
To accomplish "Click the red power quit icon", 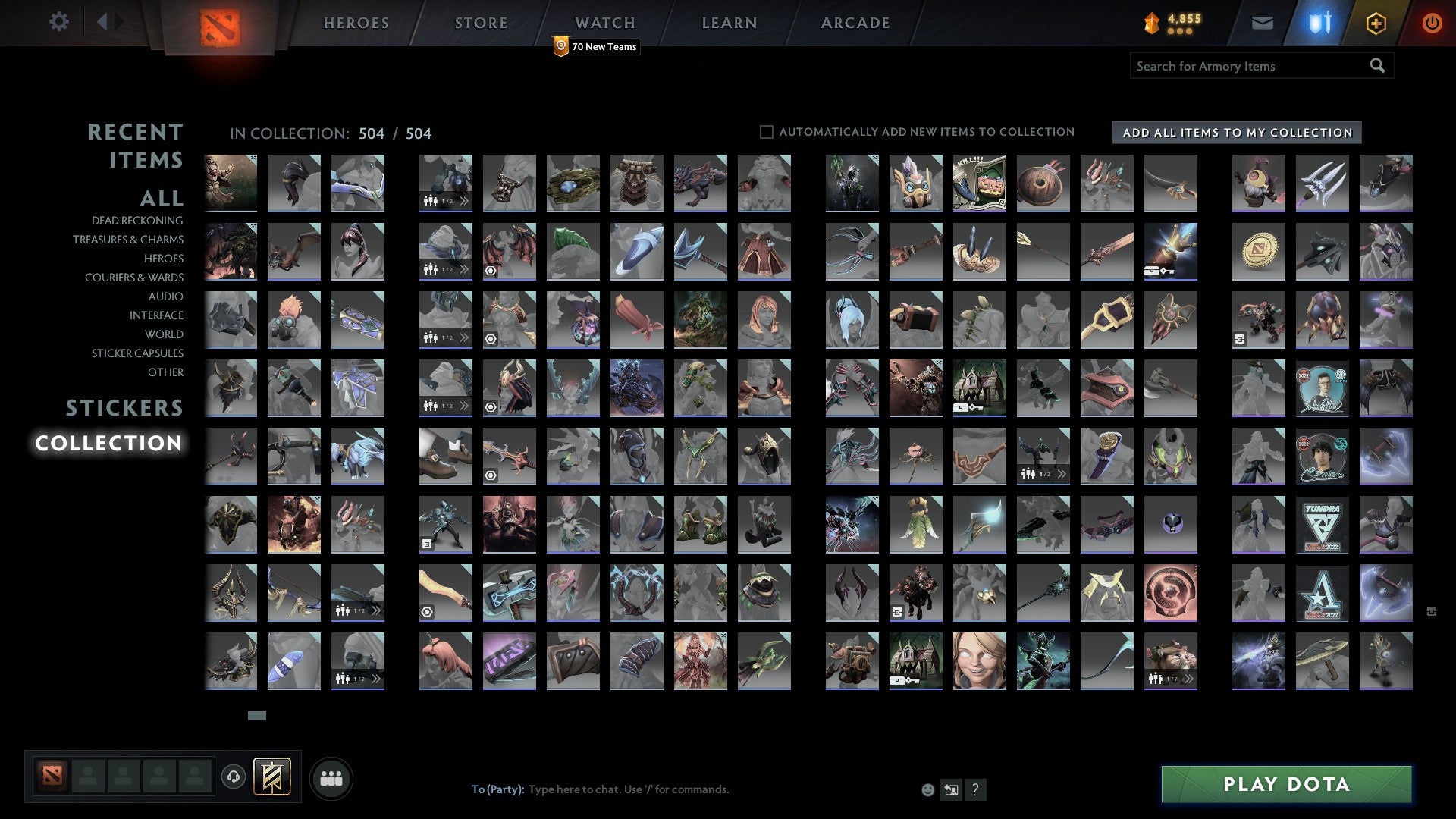I will [x=1432, y=23].
